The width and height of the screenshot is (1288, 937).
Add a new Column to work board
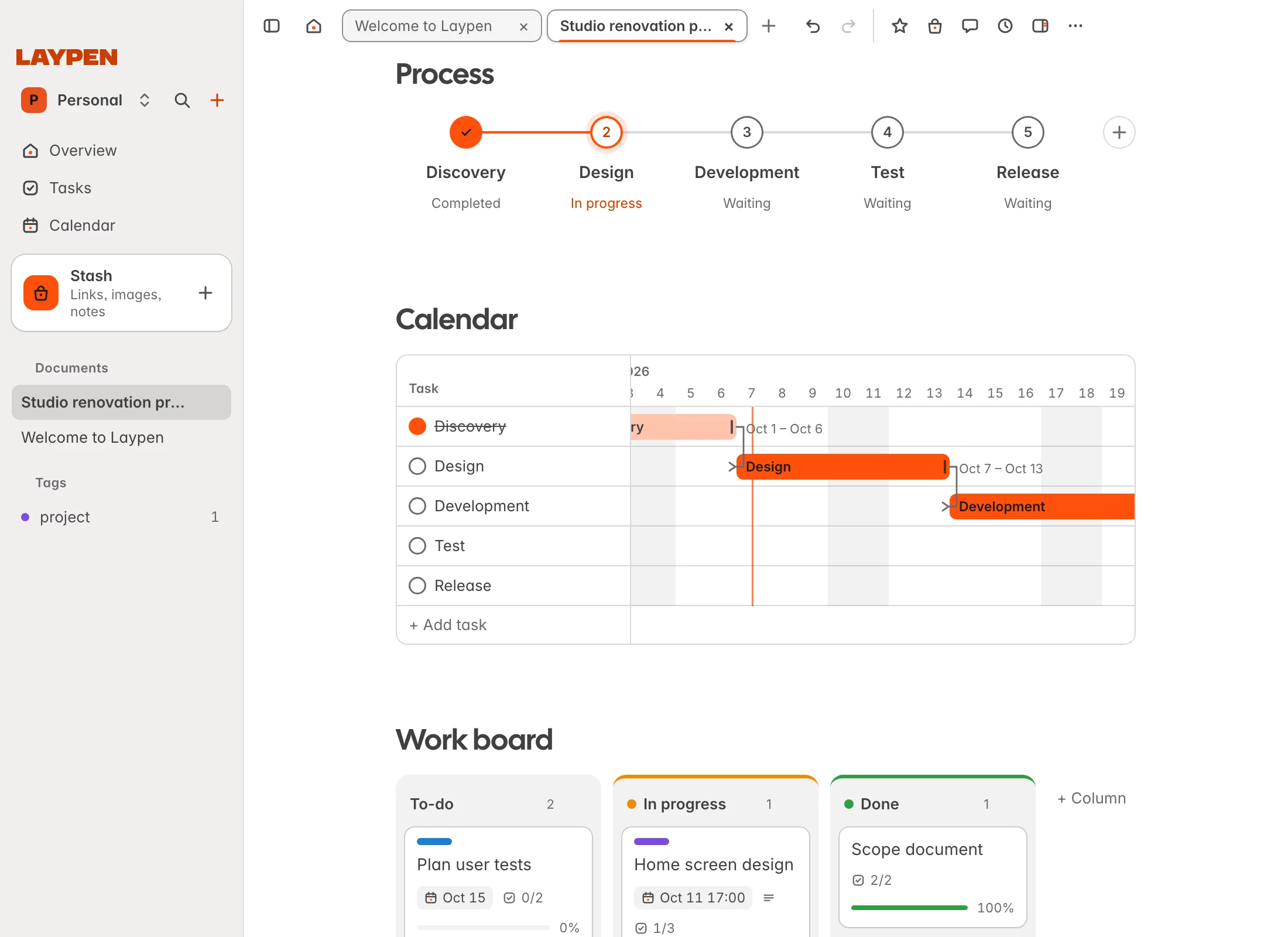(x=1091, y=798)
